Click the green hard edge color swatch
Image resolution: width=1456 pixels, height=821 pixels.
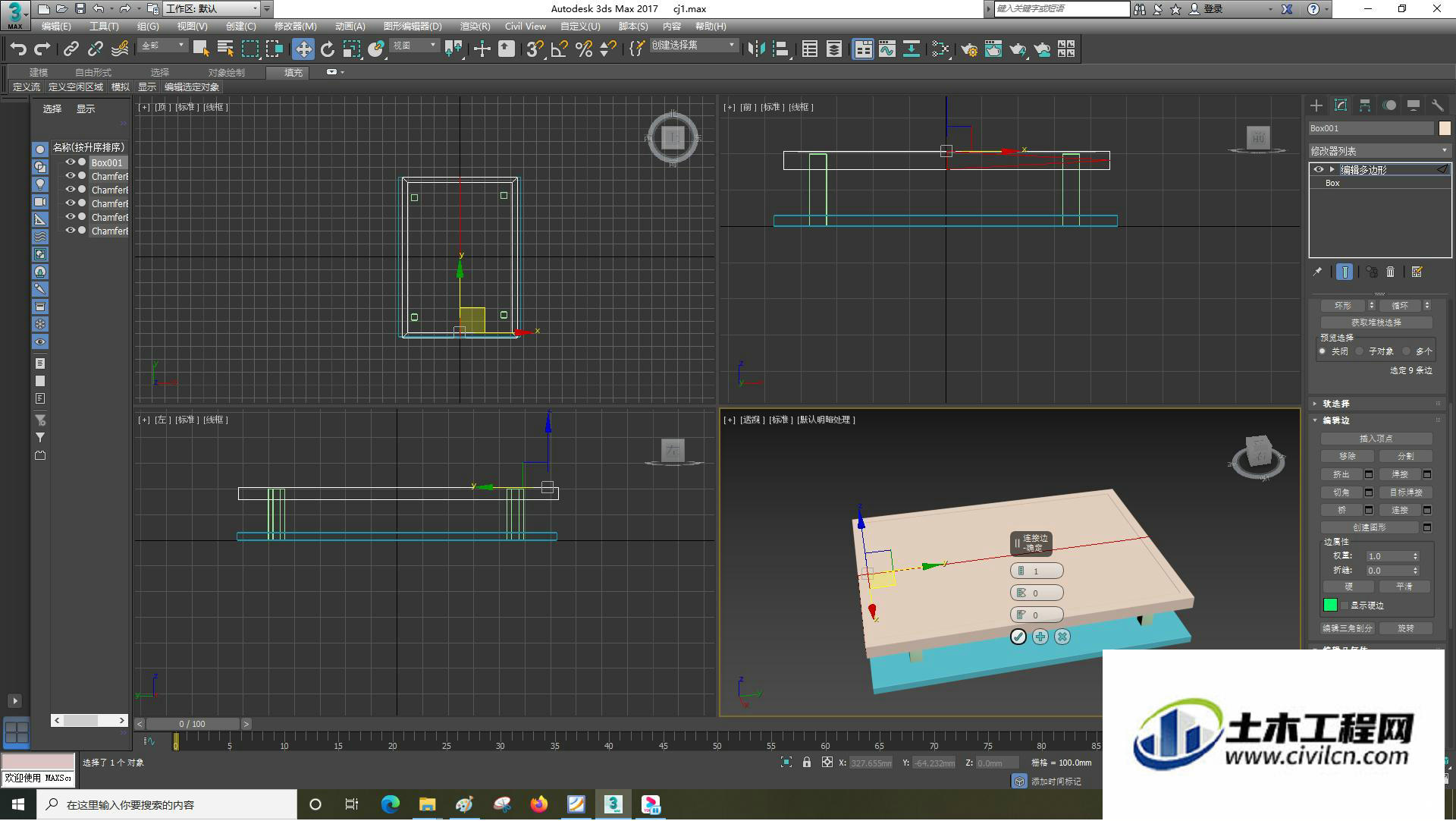click(x=1330, y=606)
